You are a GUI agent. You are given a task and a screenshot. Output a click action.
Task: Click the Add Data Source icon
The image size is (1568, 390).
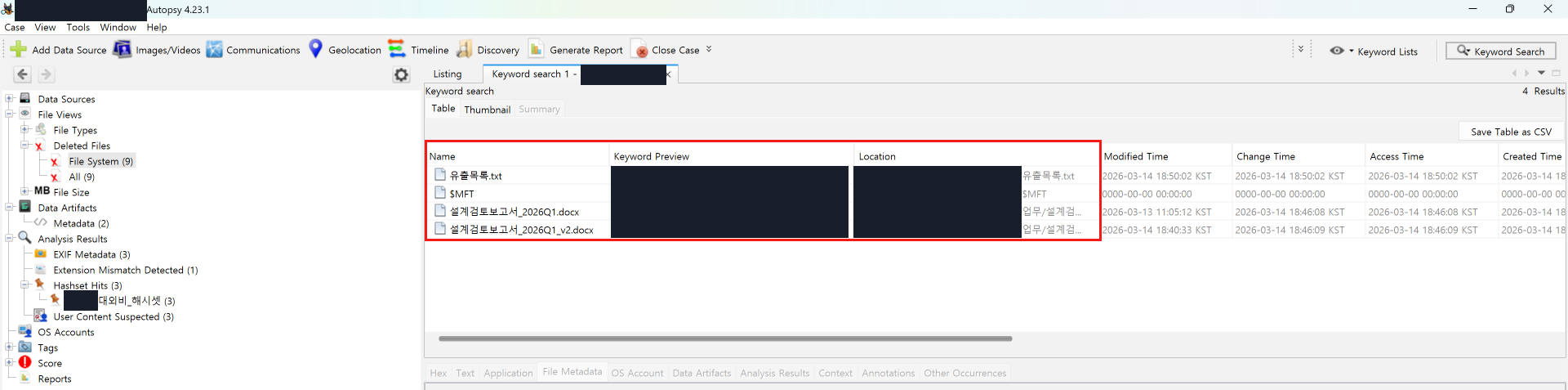(18, 50)
